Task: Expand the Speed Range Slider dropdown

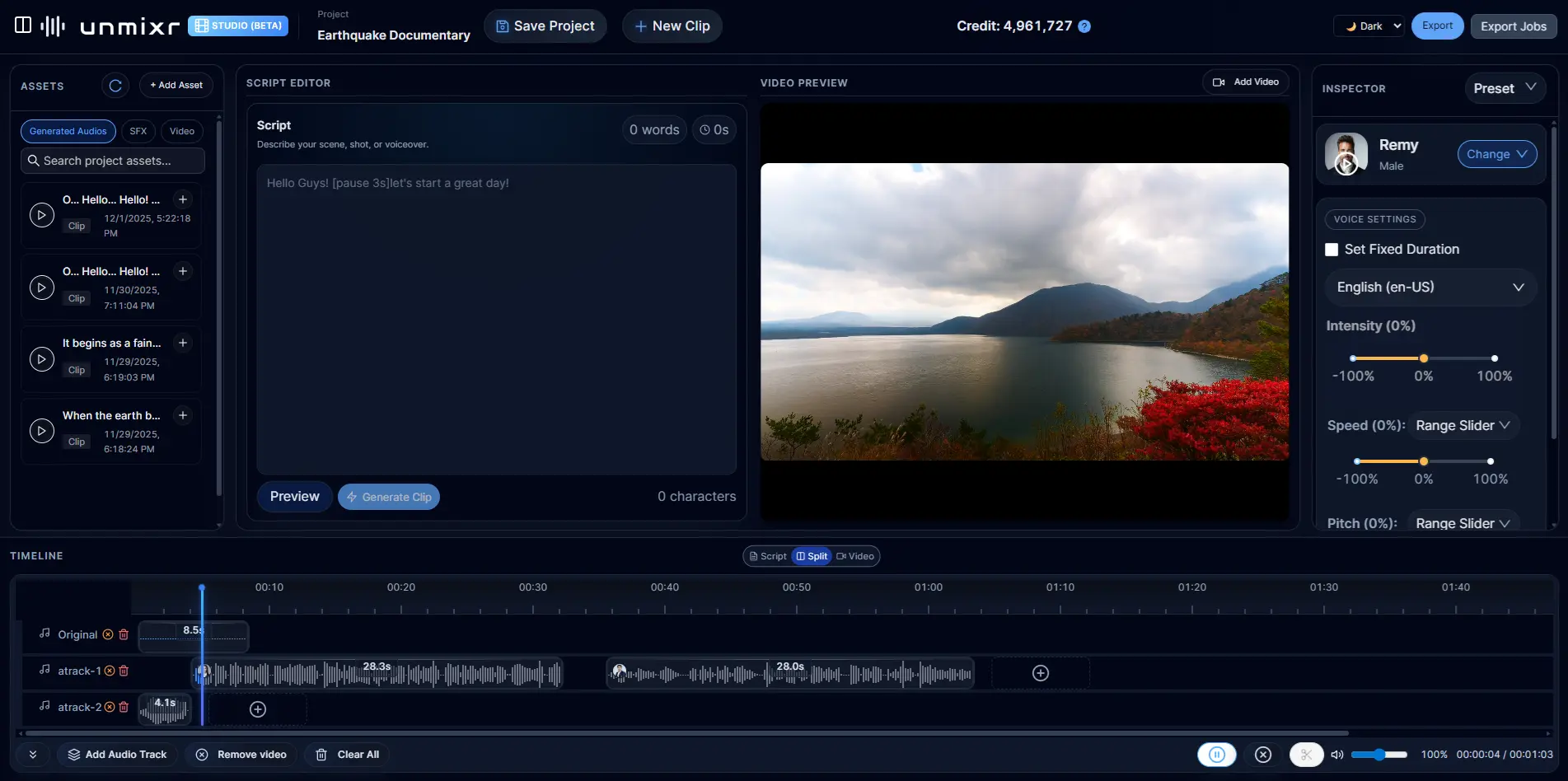Action: pos(1463,425)
